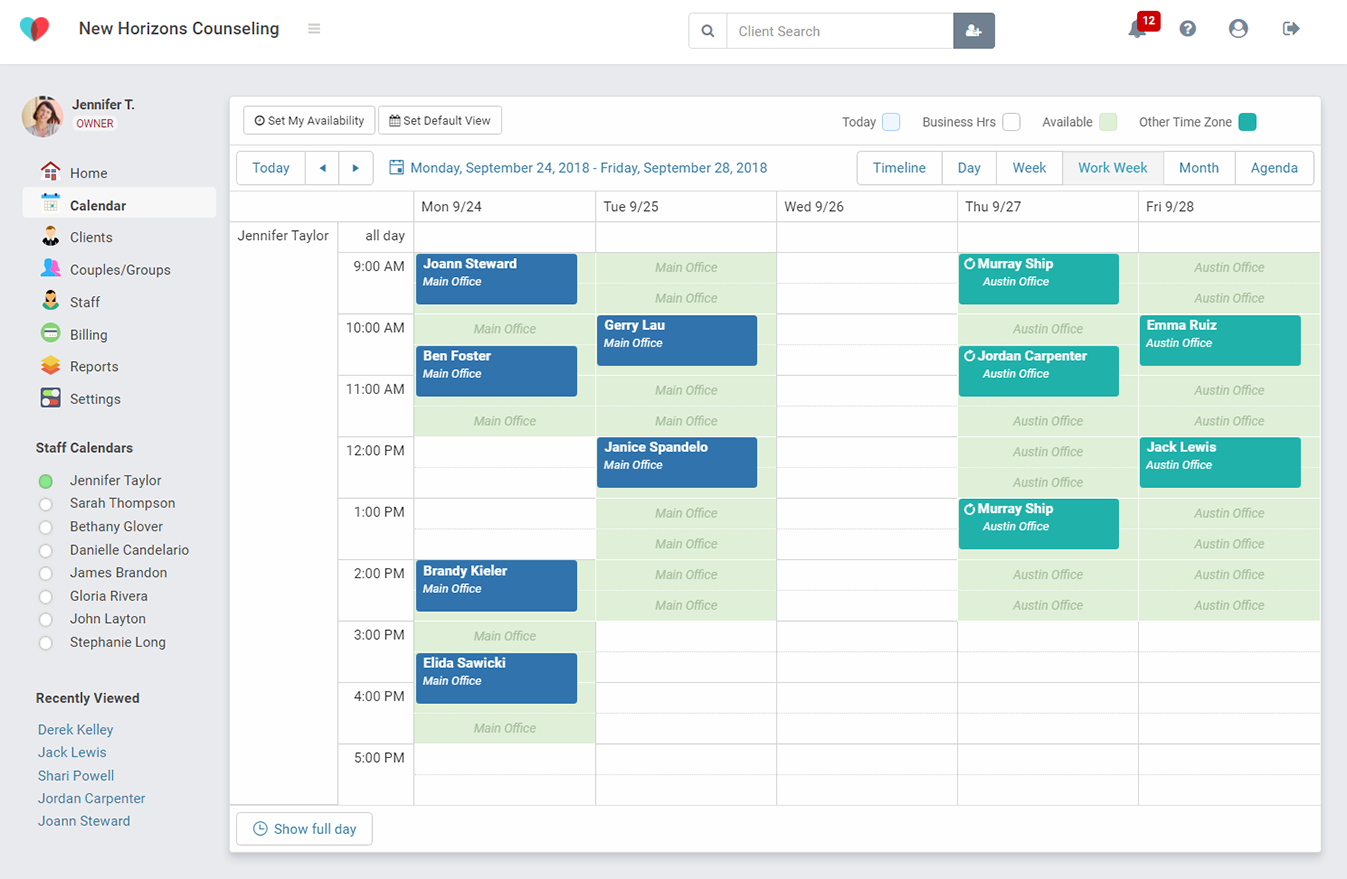Image resolution: width=1347 pixels, height=879 pixels.
Task: Open the notifications bell with 12 alerts
Action: click(x=1138, y=30)
